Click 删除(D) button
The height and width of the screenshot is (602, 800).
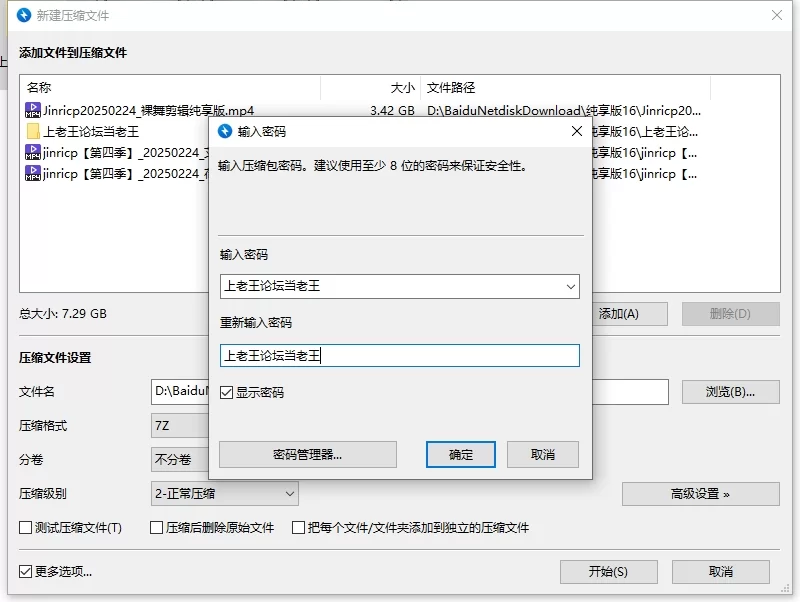tap(731, 314)
